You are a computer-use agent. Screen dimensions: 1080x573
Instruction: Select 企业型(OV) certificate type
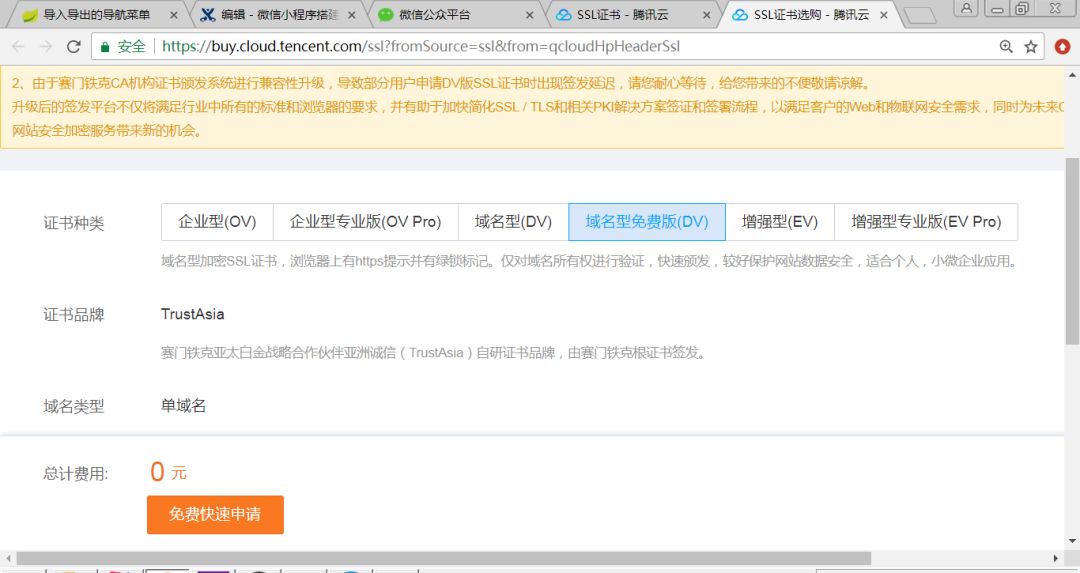coord(217,222)
